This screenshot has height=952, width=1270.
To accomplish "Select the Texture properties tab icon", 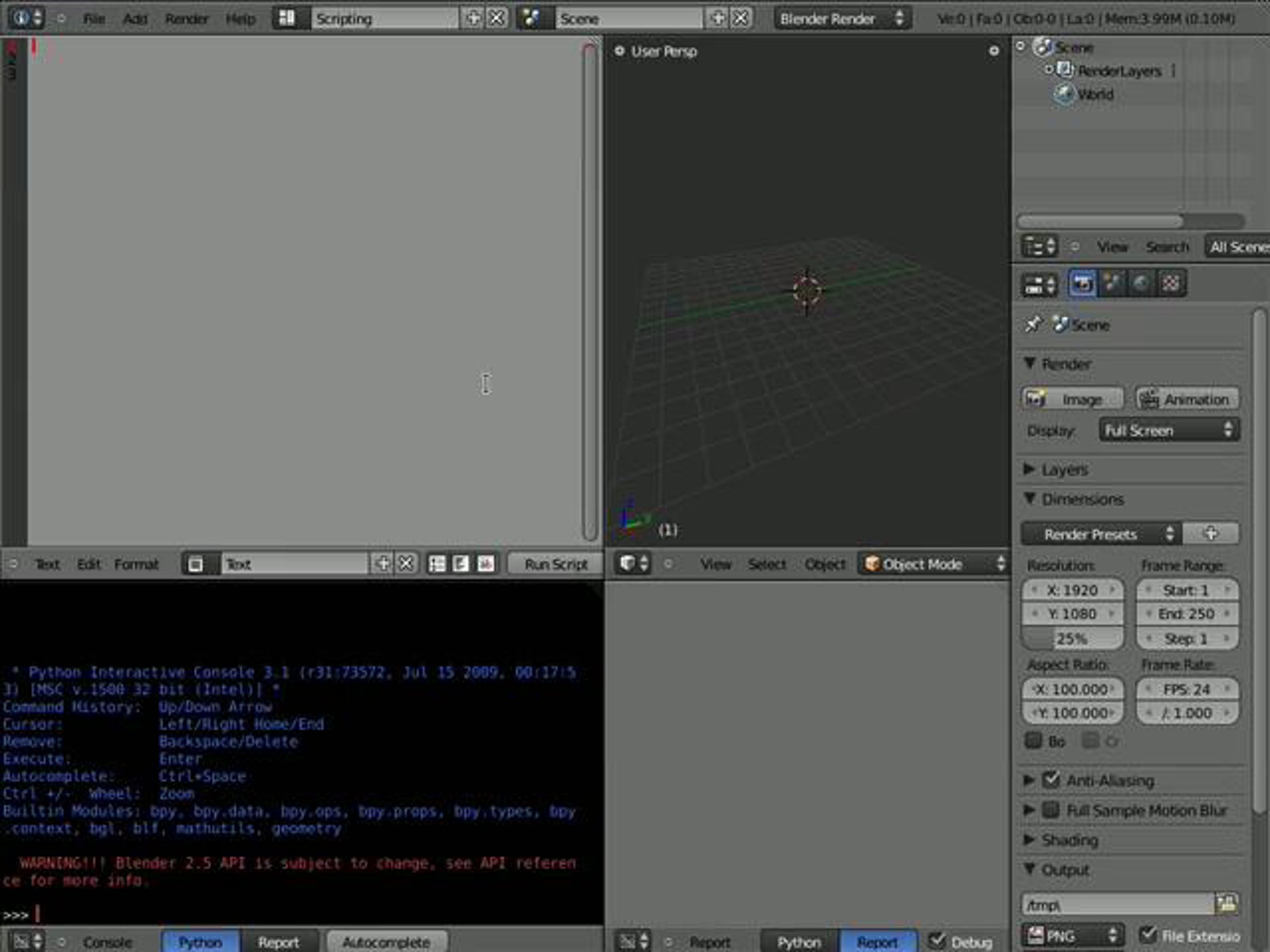I will [1171, 284].
